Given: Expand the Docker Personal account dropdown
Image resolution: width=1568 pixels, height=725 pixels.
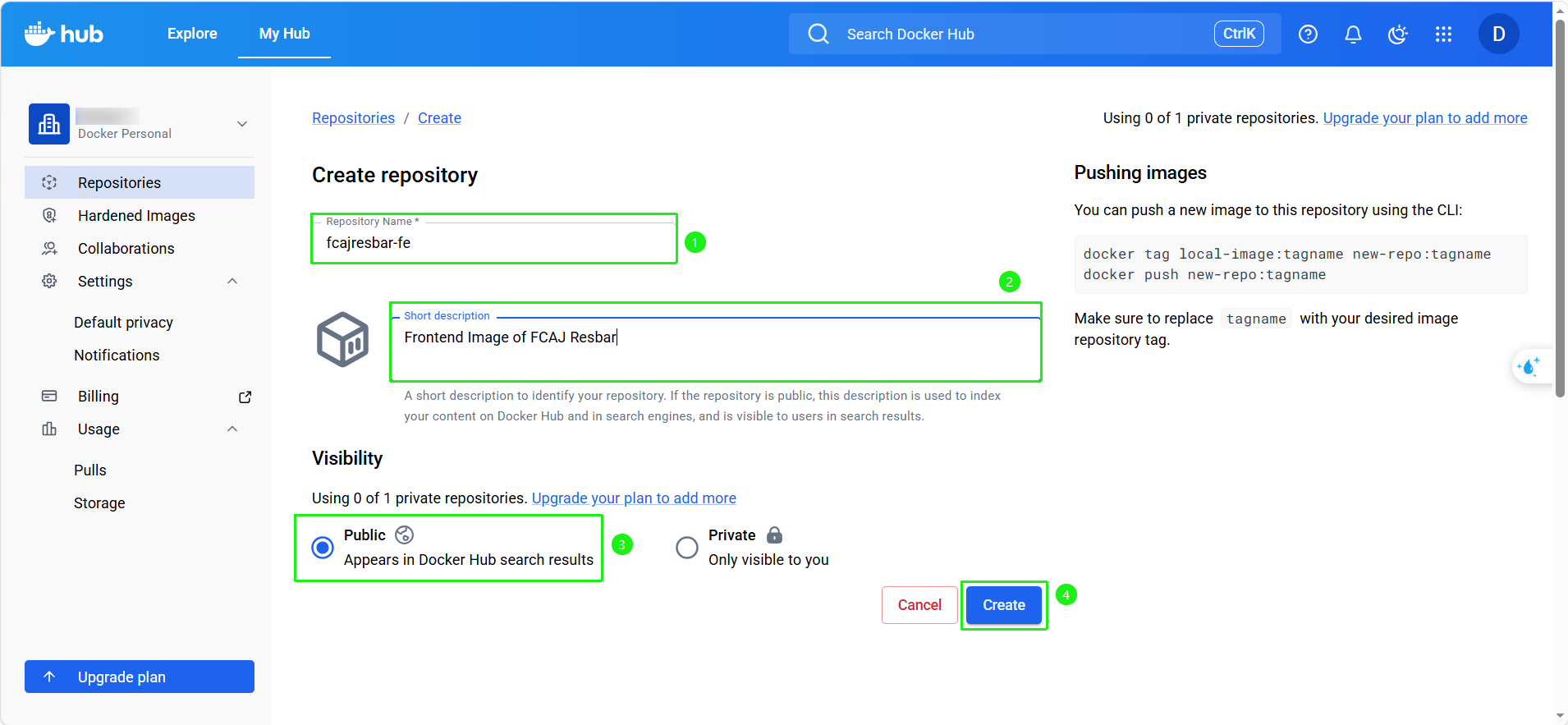Looking at the screenshot, I should point(242,124).
